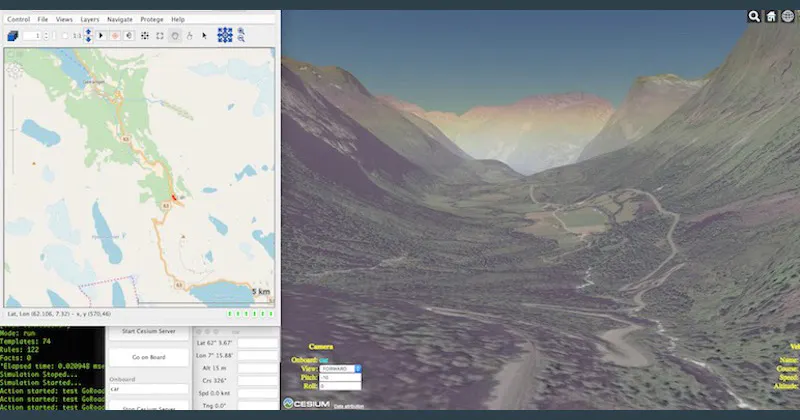Viewport: 800px width, 420px height.
Task: Click the Lat, Lon coordinates status text
Action: pos(59,314)
